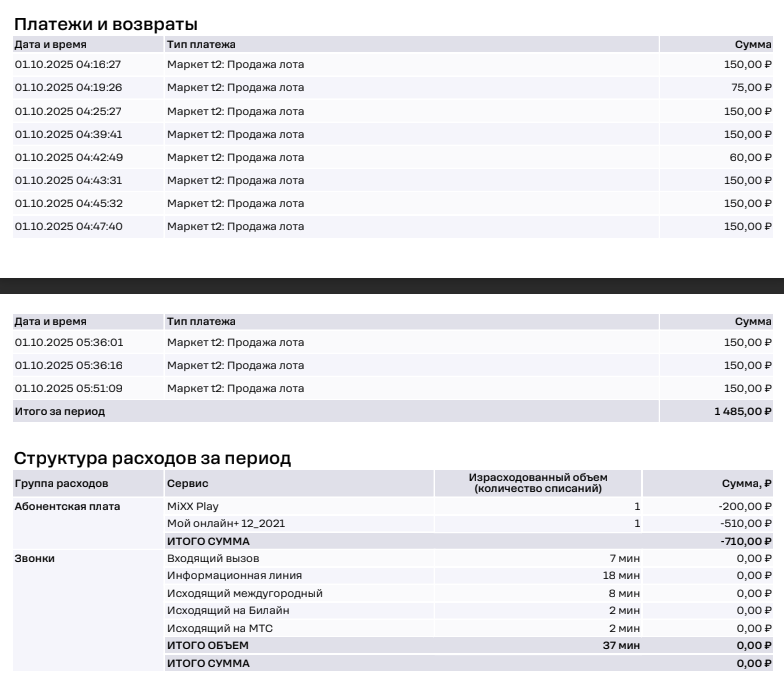Click the 75,00 ₽ payment amount
This screenshot has height=683, width=784.
751,88
